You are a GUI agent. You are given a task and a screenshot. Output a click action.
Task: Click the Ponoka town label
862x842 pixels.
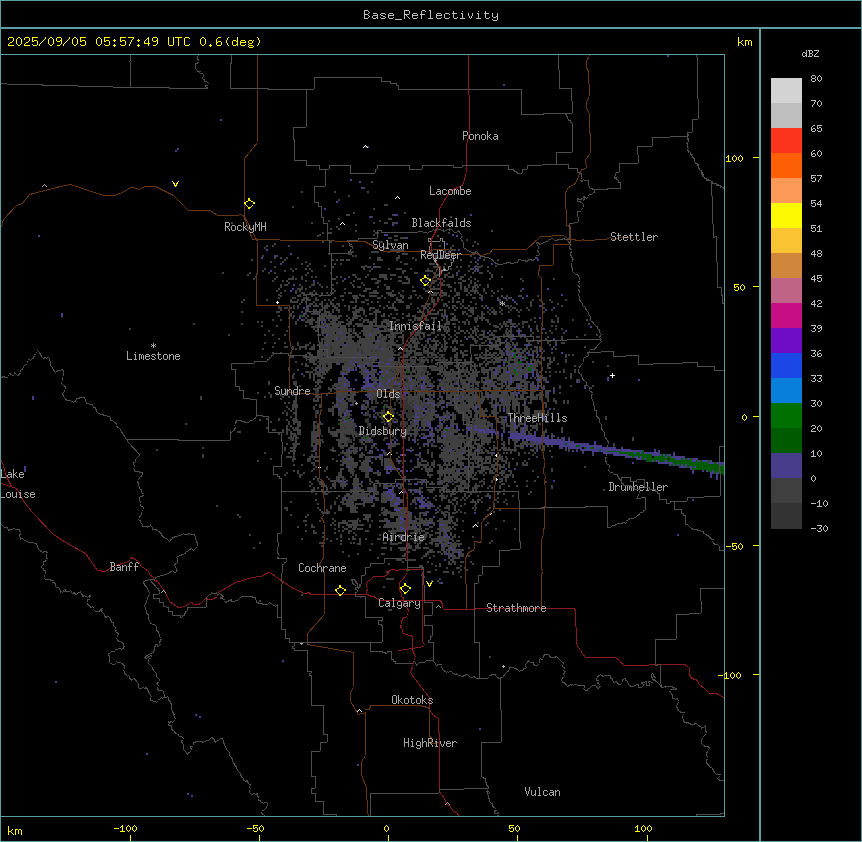click(480, 136)
